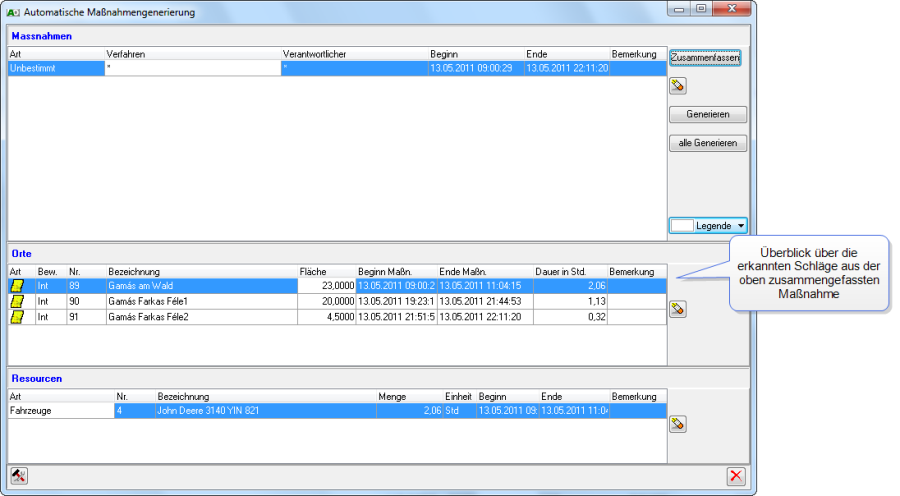Click the eraser icon beside the Orte table
This screenshot has height=496, width=900.
[x=678, y=309]
